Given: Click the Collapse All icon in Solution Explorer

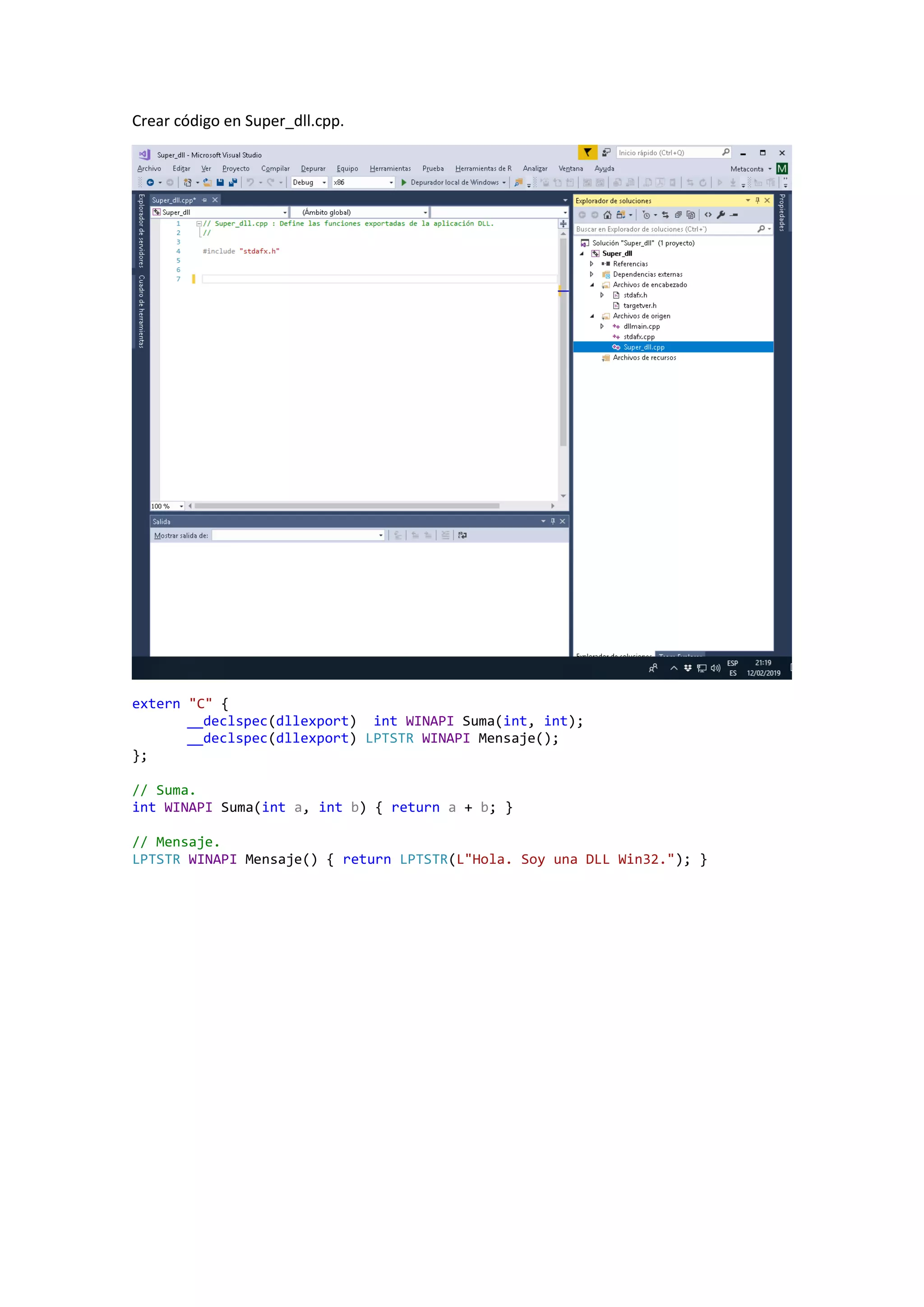Looking at the screenshot, I should [678, 215].
